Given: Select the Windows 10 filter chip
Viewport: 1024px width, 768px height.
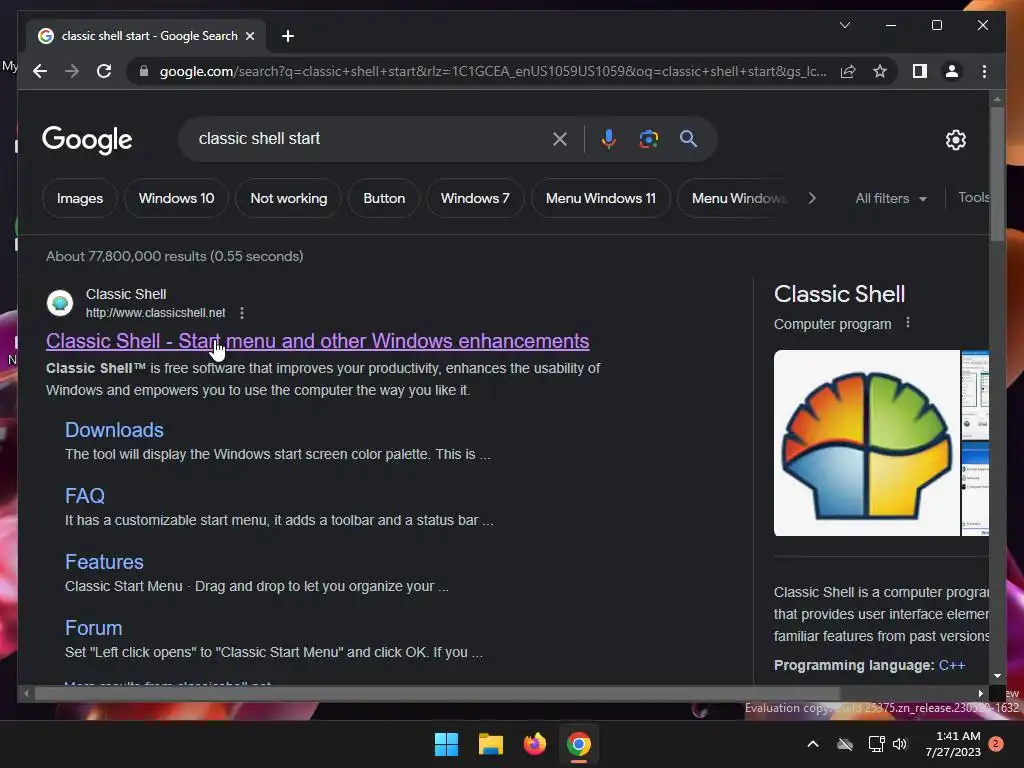Looking at the screenshot, I should (176, 198).
